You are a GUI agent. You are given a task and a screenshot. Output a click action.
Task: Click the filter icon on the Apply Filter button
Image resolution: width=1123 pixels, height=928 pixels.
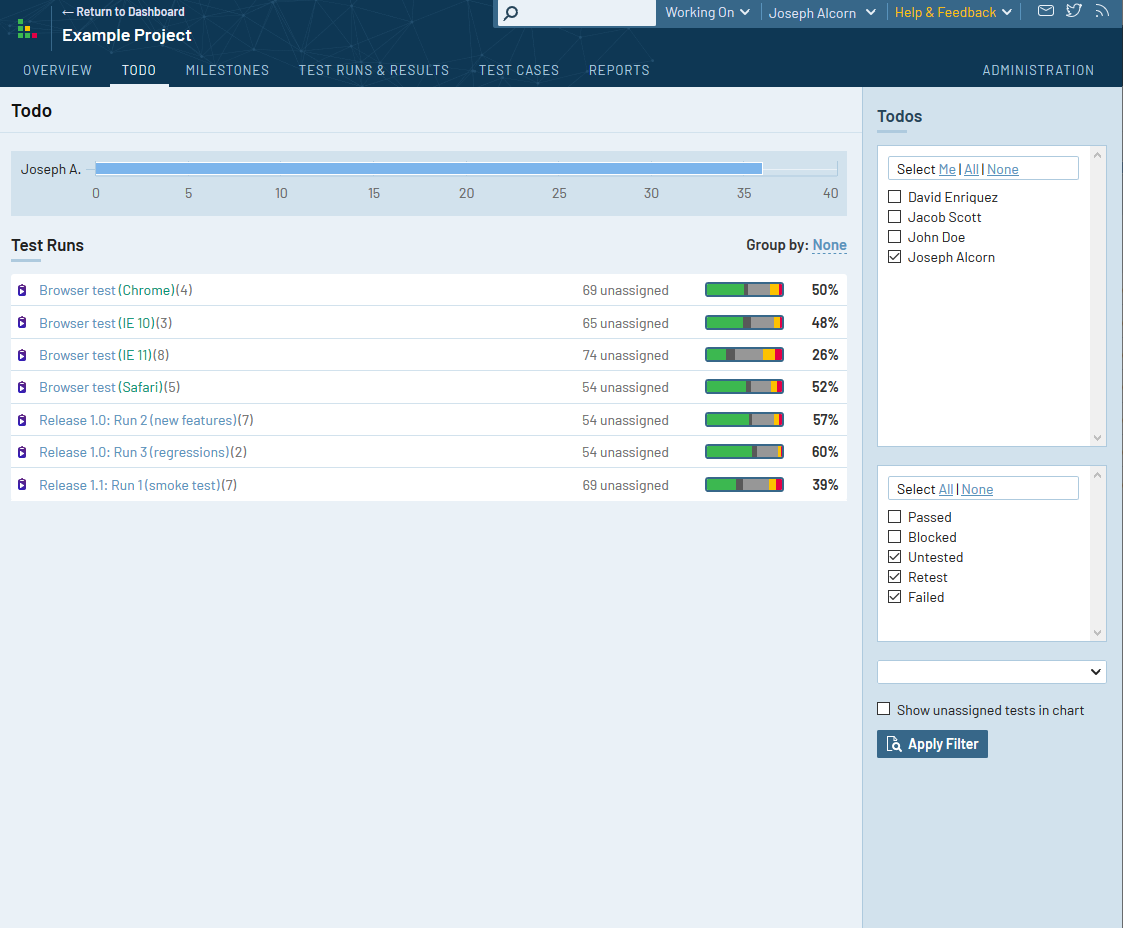coord(894,744)
